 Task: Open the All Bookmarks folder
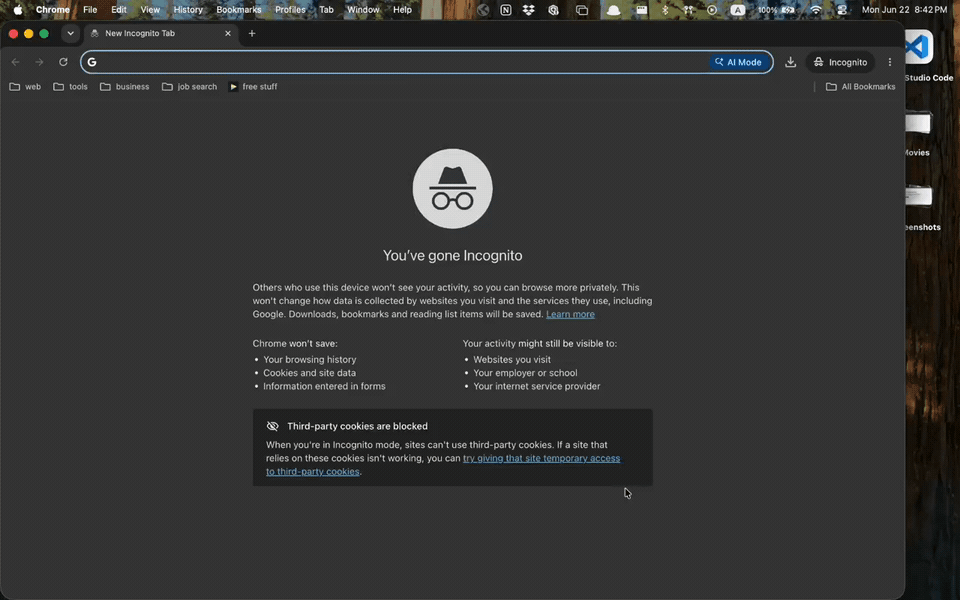pyautogui.click(x=860, y=87)
